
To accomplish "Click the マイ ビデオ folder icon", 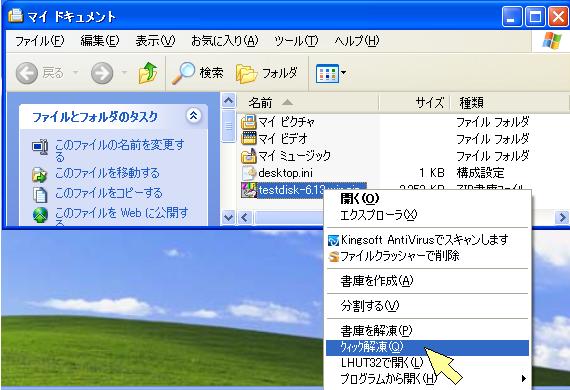I will (x=249, y=138).
